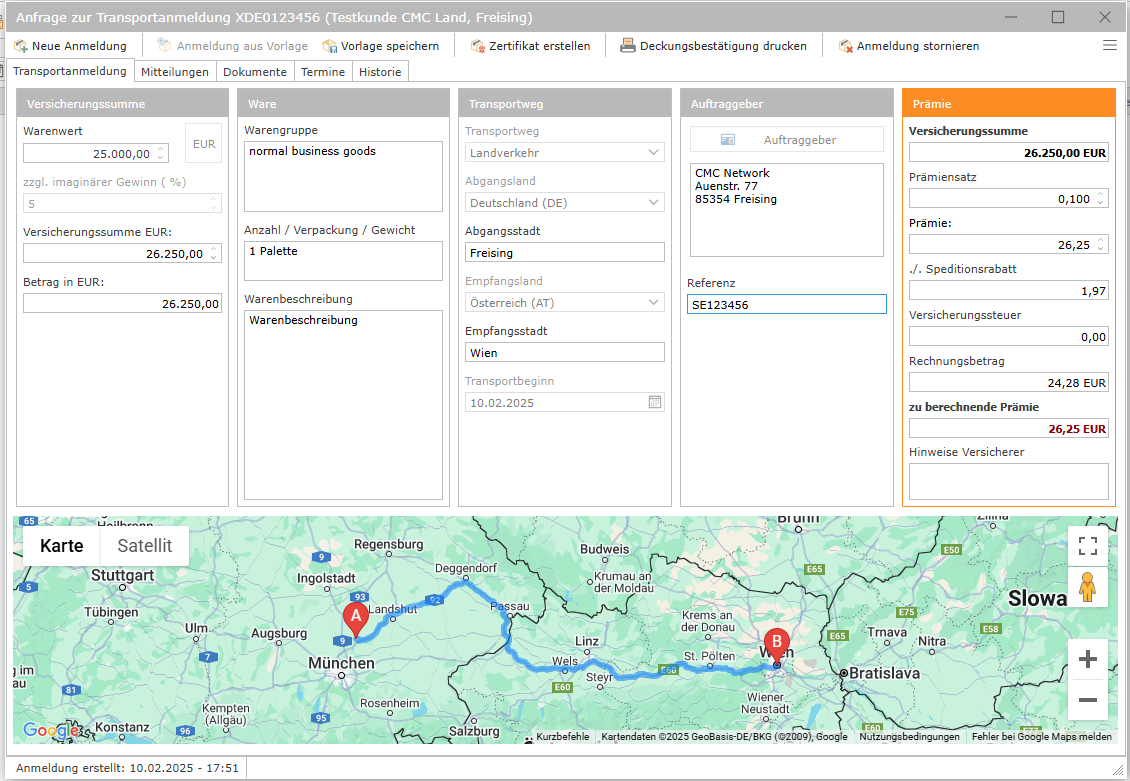Select the Karte map view
Image resolution: width=1130 pixels, height=781 pixels.
(61, 546)
